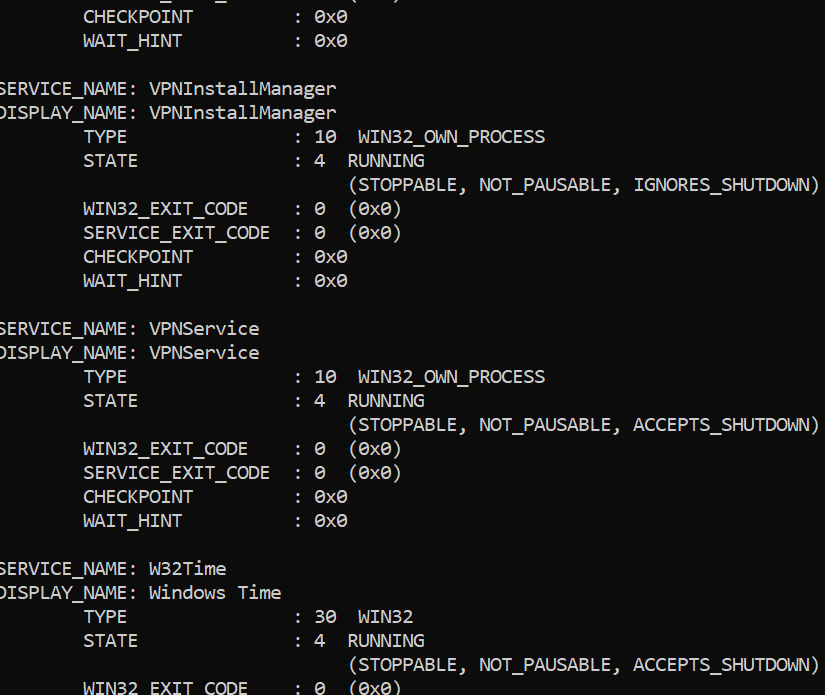Click ACCEPTS_SHUTDOWN under W32Time state
This screenshot has width=825, height=695.
point(721,664)
